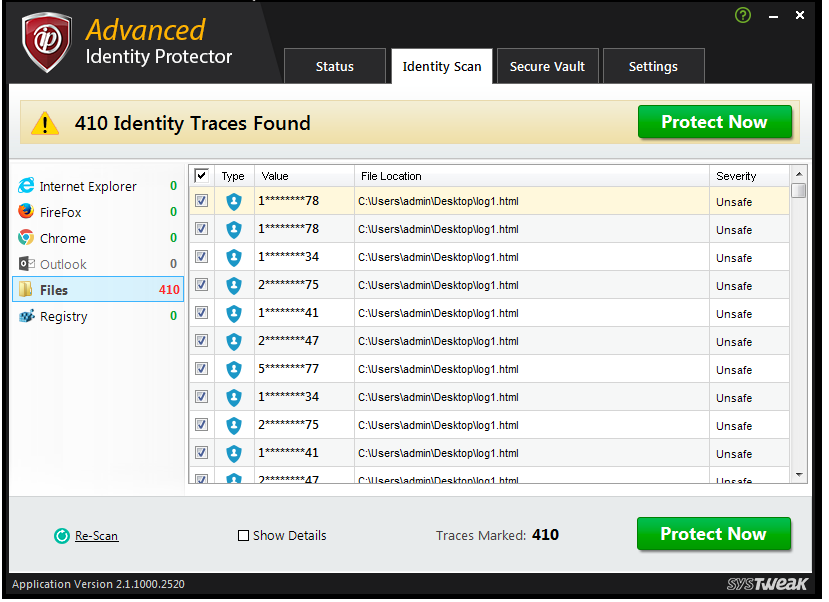This screenshot has width=829, height=602.
Task: Click the shield icon in the second 2********75 row
Action: (234, 425)
